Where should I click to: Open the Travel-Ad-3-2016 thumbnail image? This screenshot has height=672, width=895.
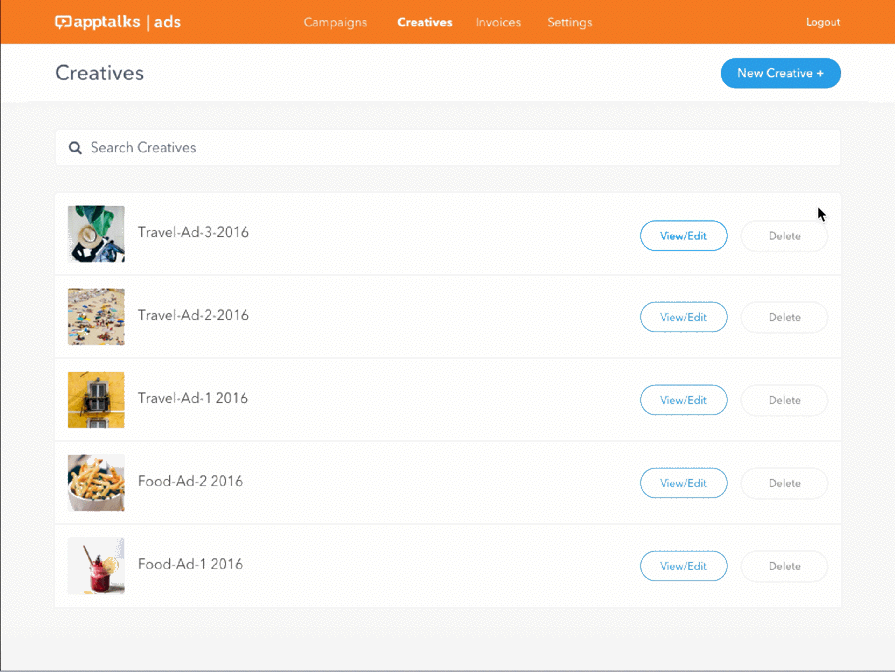coord(95,234)
